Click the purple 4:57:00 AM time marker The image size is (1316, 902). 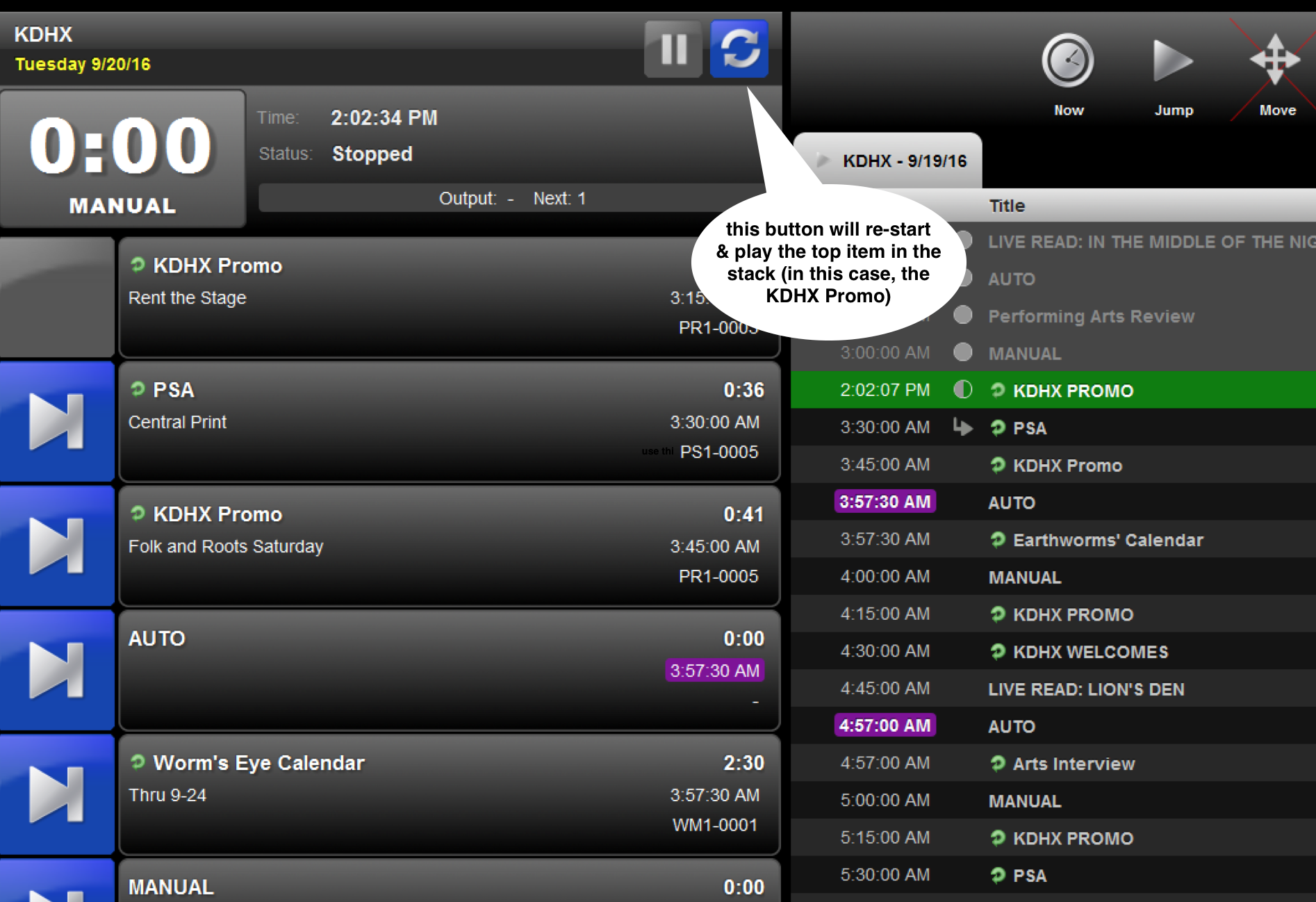(885, 725)
